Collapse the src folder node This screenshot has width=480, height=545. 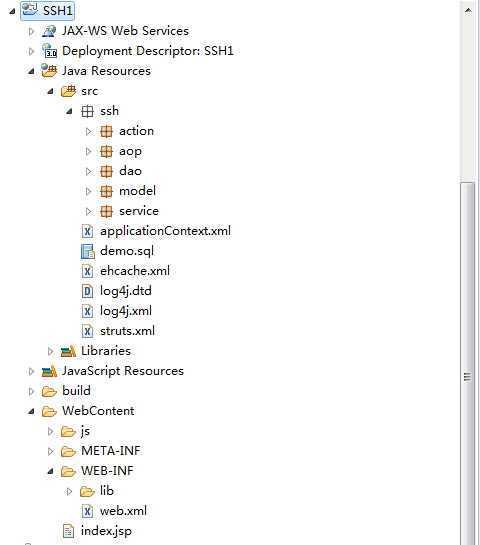50,91
